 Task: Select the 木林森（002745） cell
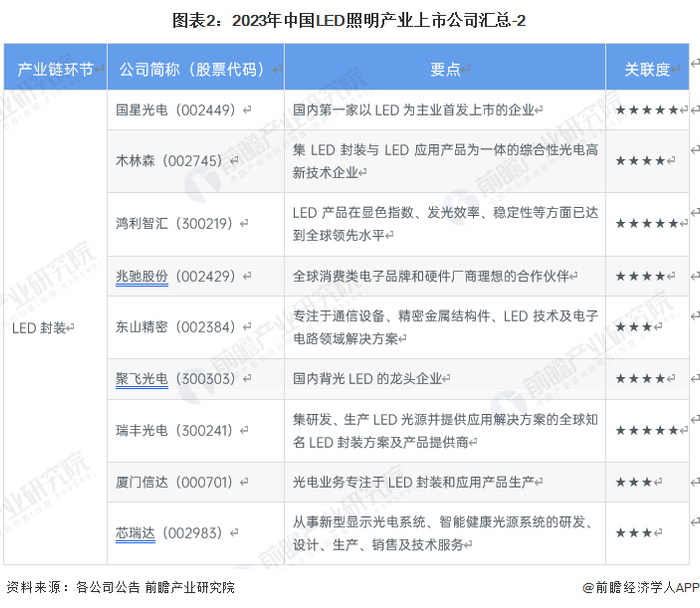[x=196, y=161]
